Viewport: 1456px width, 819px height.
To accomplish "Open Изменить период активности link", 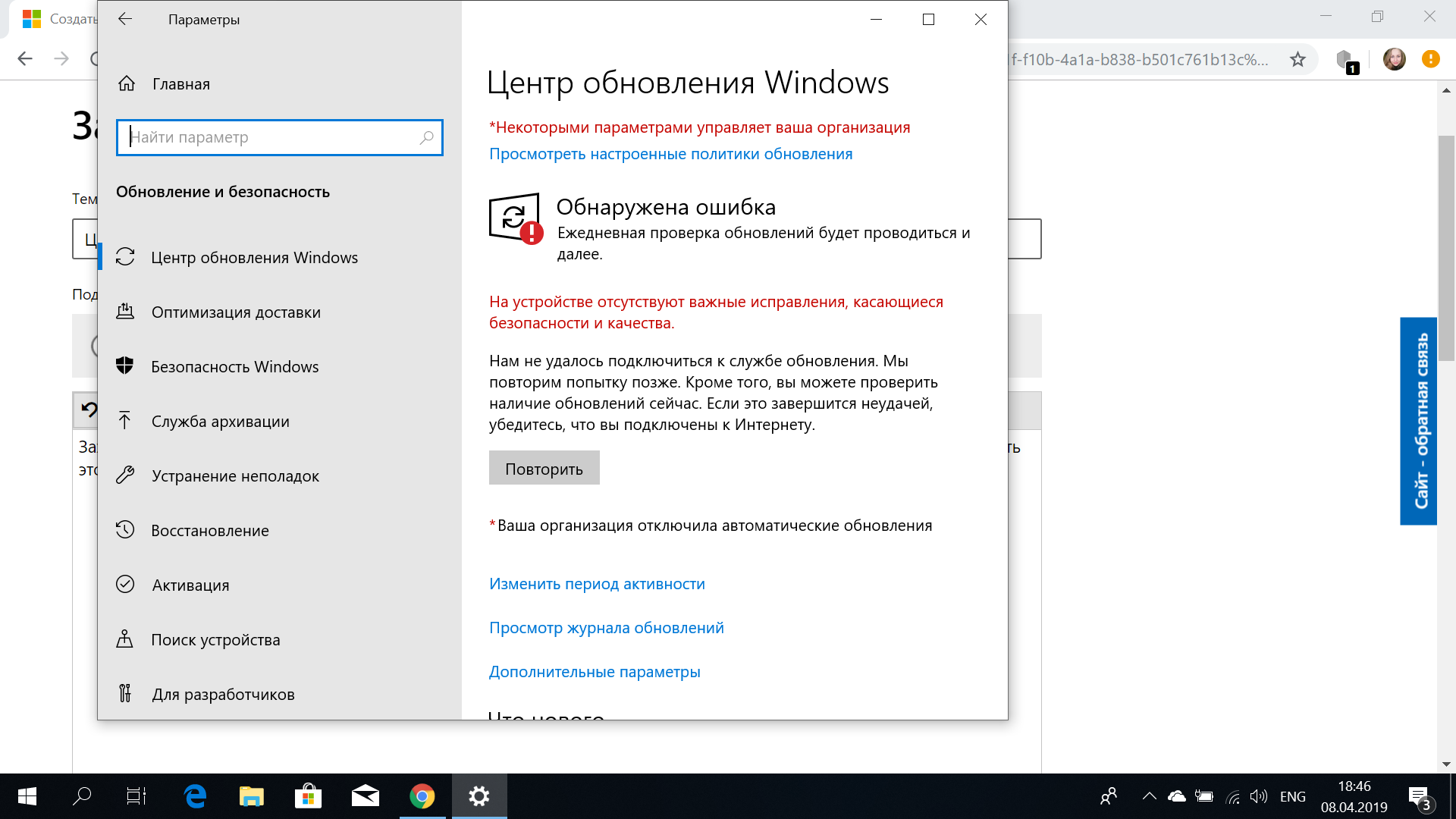I will click(x=597, y=584).
